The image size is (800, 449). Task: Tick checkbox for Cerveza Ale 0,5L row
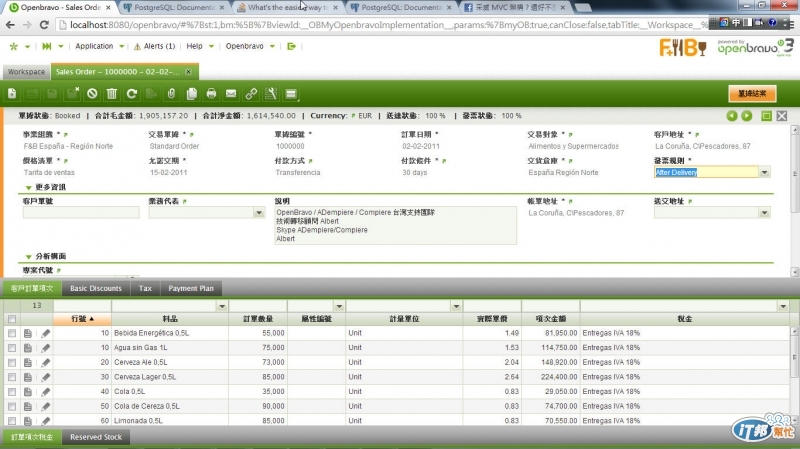pyautogui.click(x=12, y=363)
